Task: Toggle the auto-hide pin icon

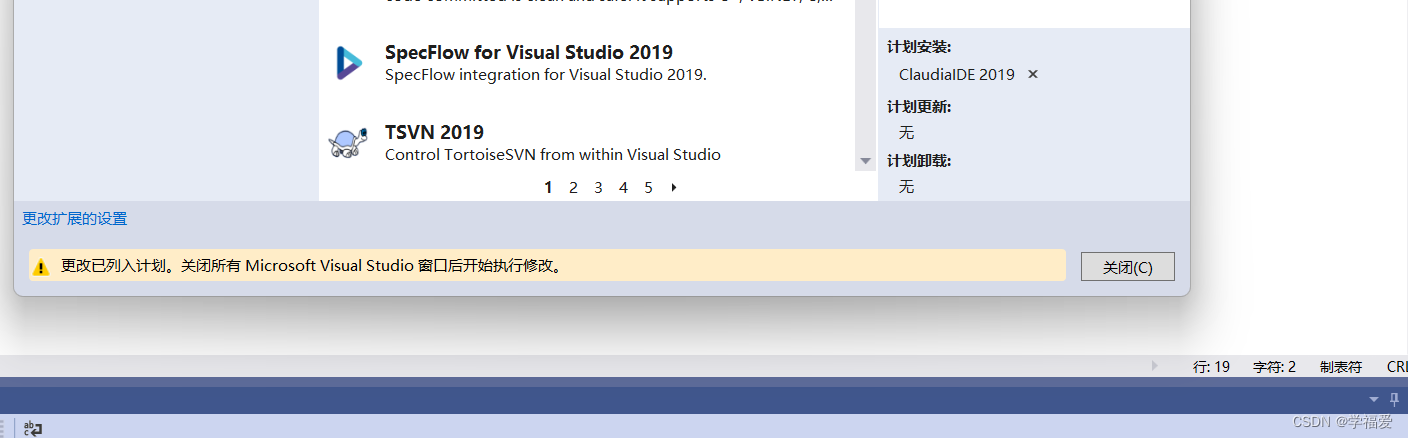Action: tap(1394, 400)
